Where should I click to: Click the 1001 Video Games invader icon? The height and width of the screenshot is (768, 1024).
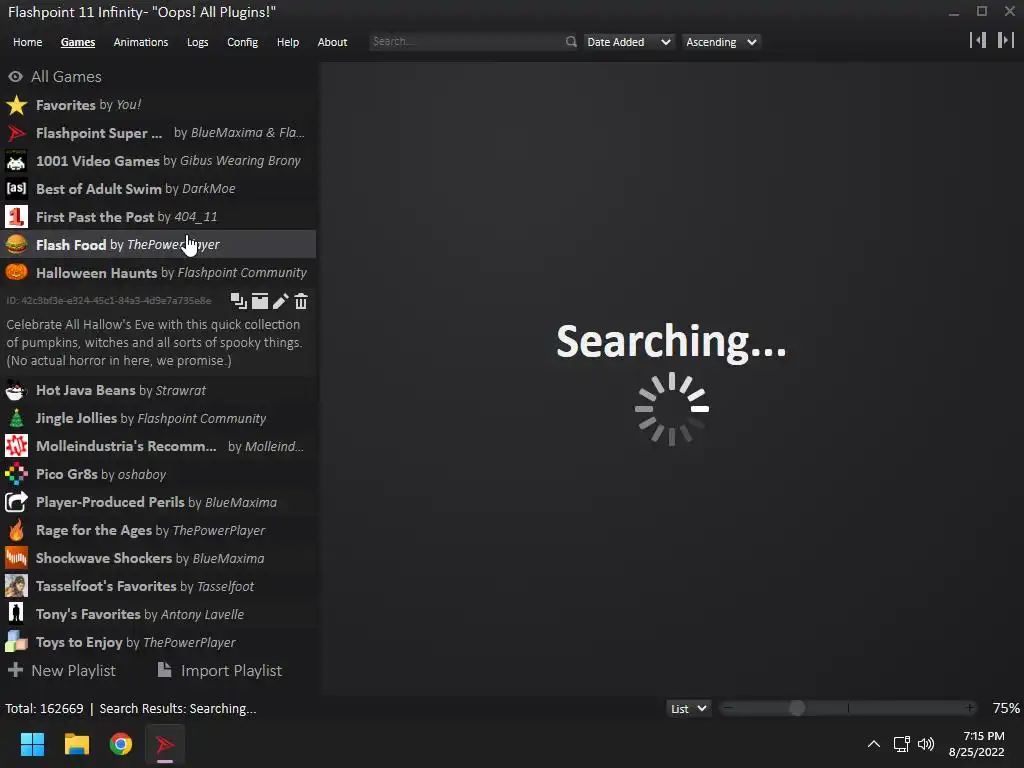coord(16,161)
